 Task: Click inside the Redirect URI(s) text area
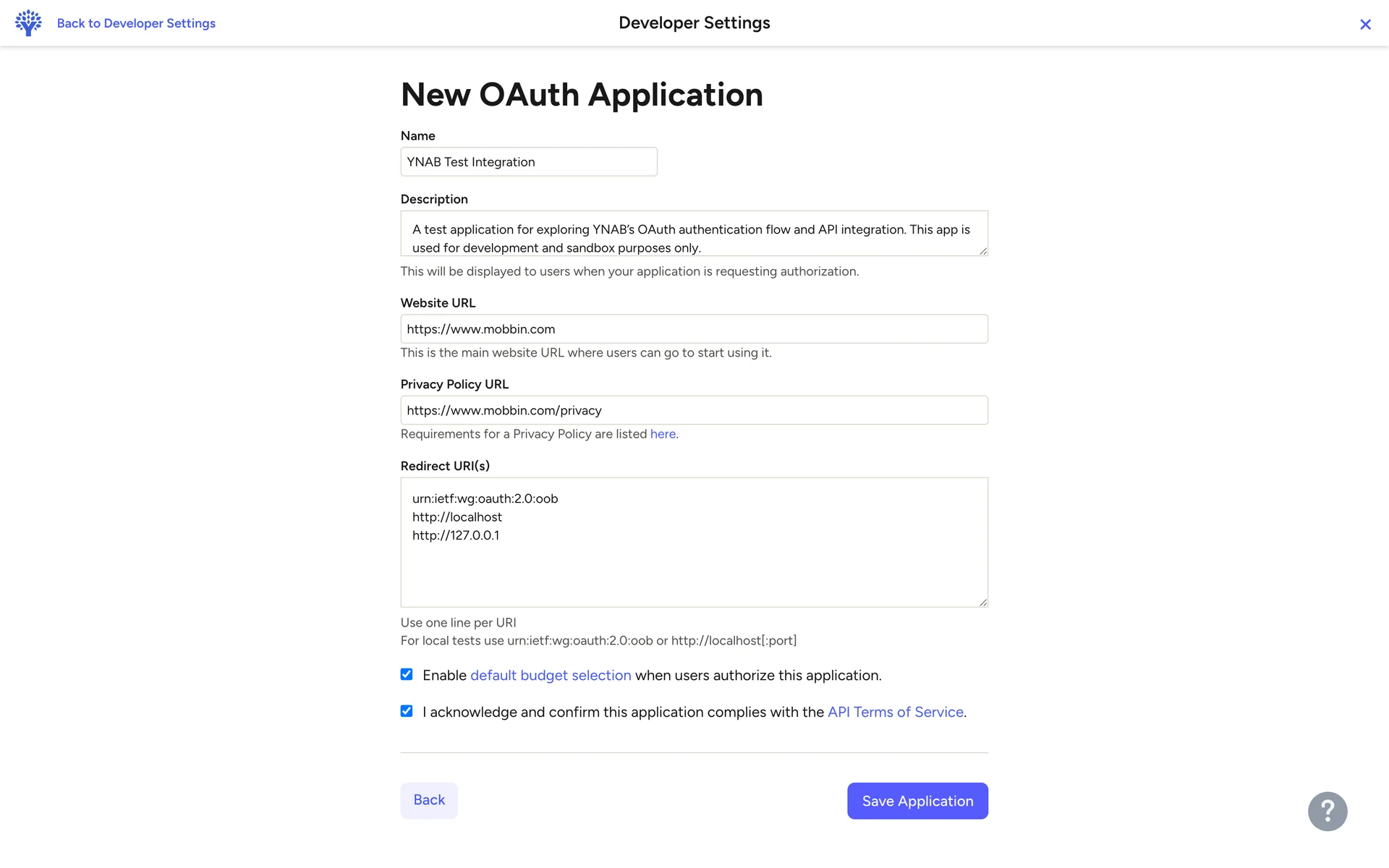click(694, 564)
